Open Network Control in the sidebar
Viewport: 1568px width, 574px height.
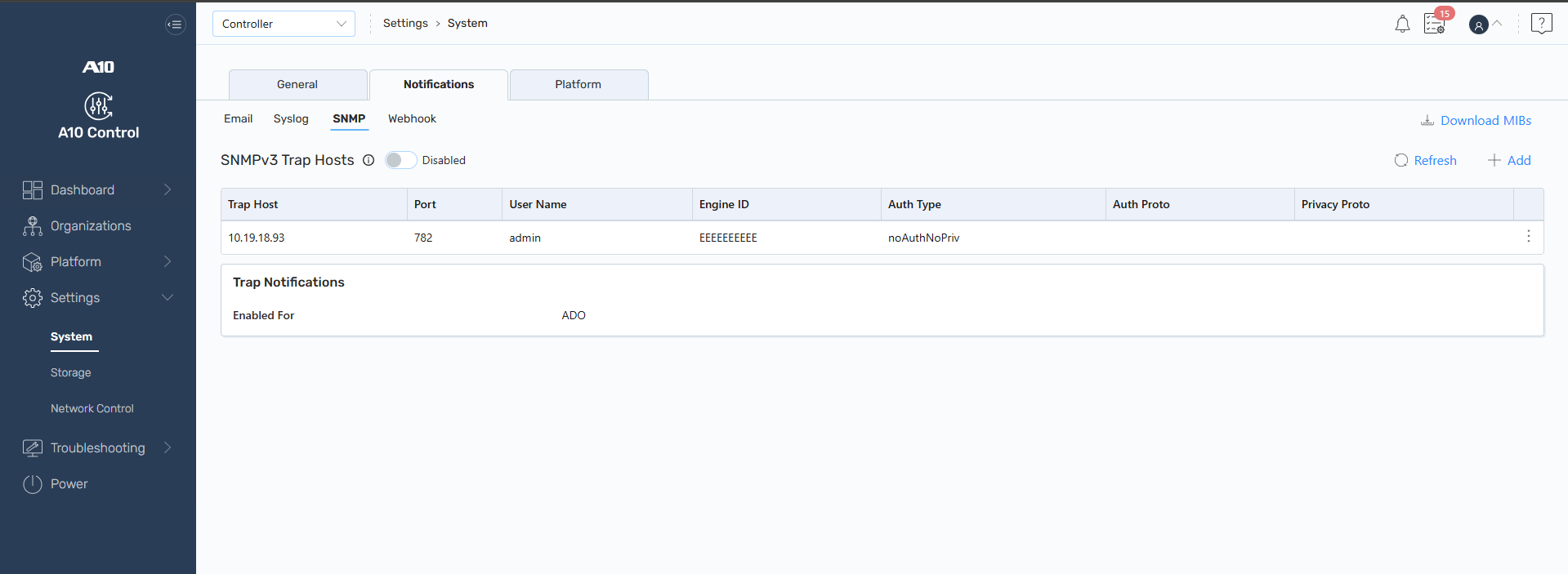92,409
